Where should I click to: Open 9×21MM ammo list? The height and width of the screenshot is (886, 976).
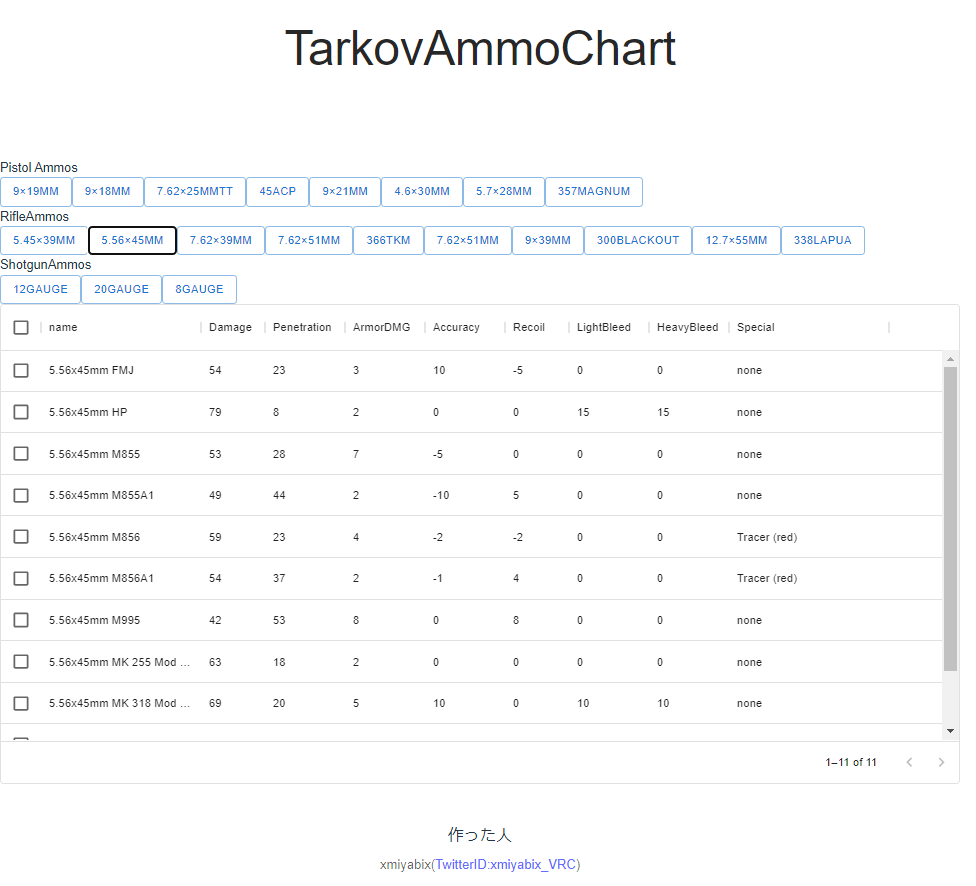345,192
